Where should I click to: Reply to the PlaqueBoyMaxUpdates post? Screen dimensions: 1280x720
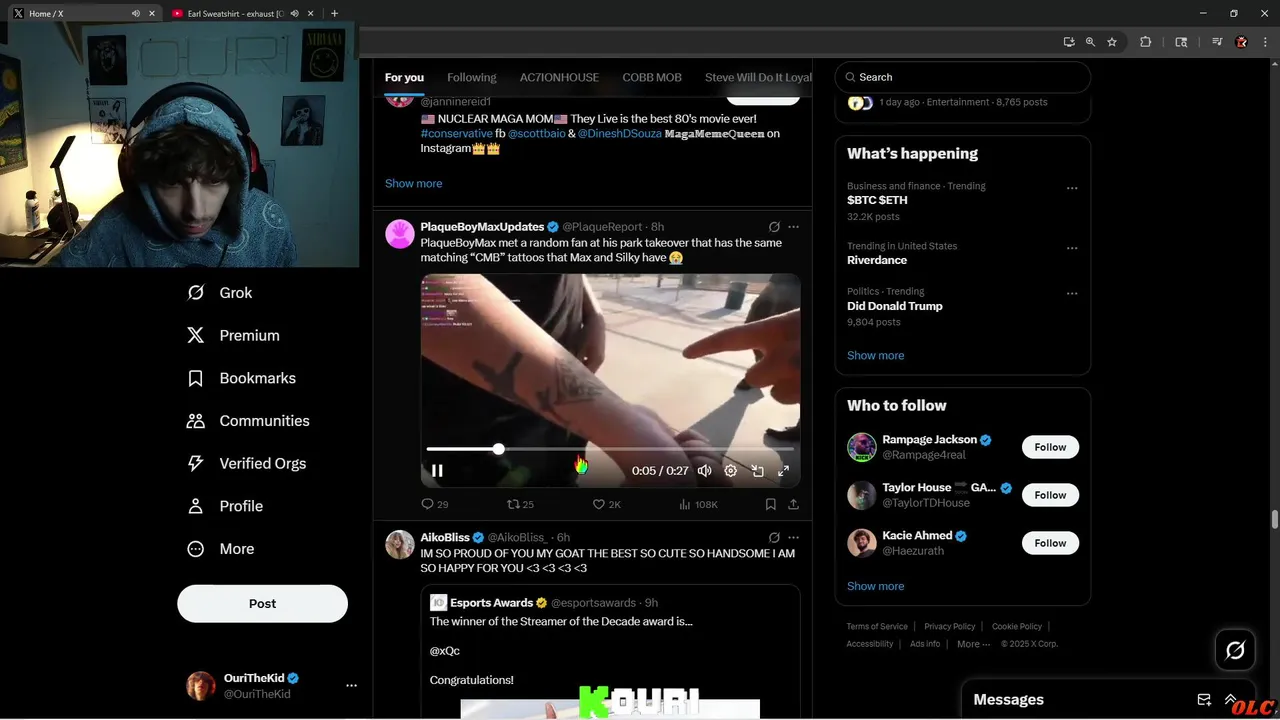pos(434,505)
